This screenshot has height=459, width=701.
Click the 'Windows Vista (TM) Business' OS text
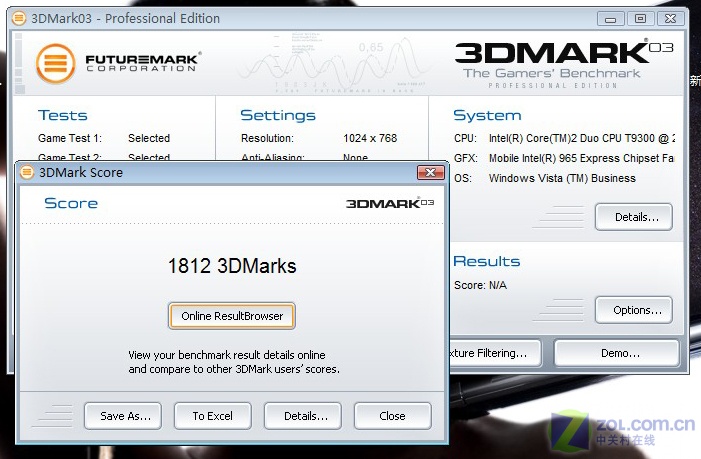pyautogui.click(x=562, y=178)
